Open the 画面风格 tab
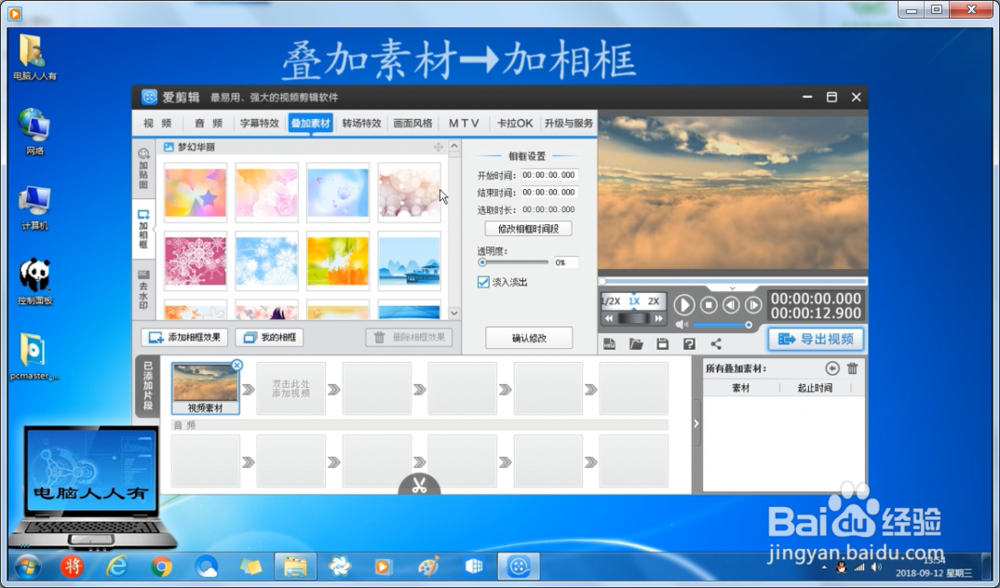 click(x=413, y=123)
